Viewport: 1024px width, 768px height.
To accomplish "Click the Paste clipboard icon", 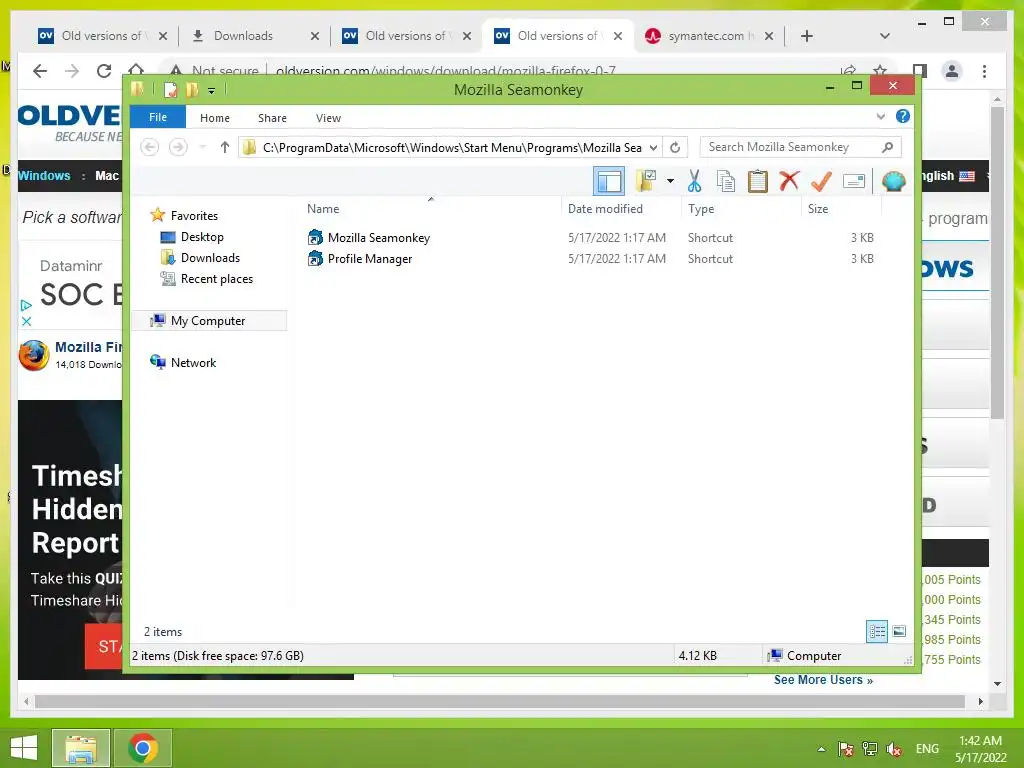I will [x=758, y=181].
